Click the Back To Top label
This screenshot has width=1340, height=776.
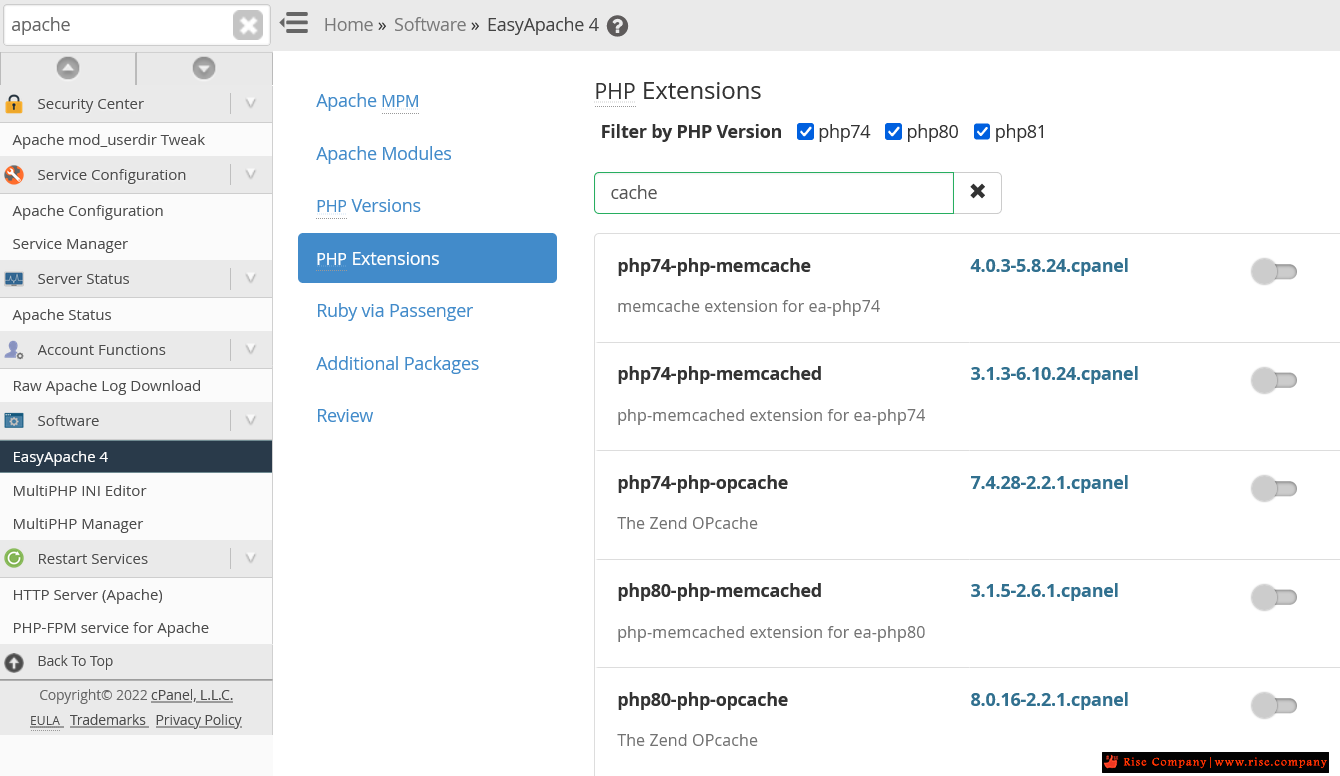pos(75,661)
